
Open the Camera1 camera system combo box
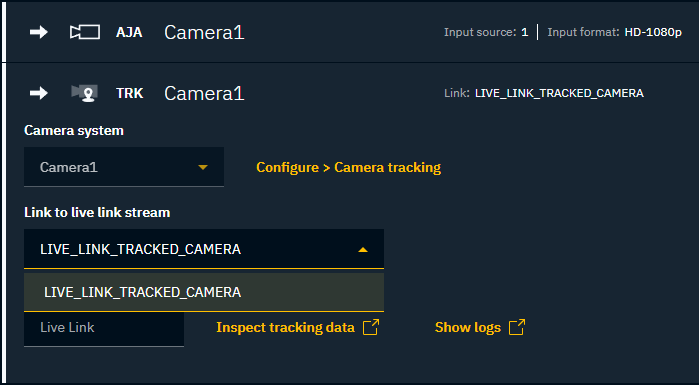(124, 167)
